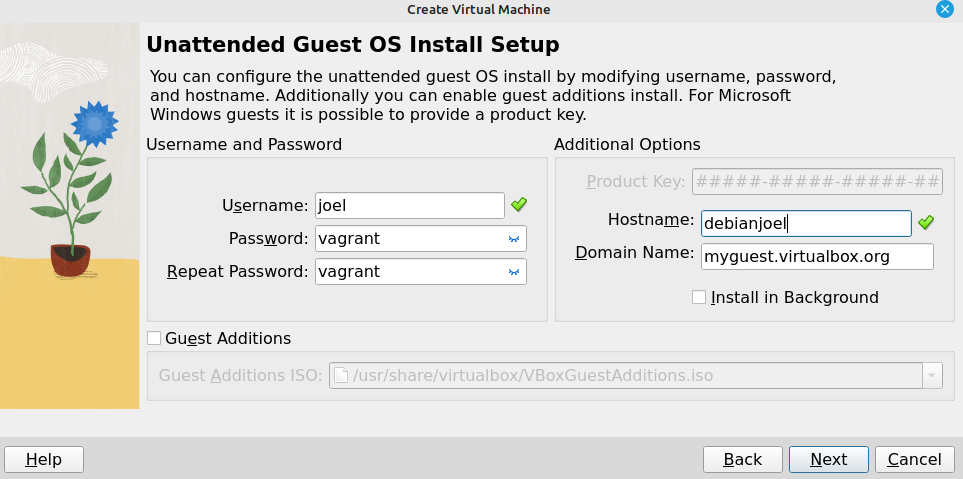963x479 pixels.
Task: Click the Password field's eye reveal icon
Action: point(514,239)
